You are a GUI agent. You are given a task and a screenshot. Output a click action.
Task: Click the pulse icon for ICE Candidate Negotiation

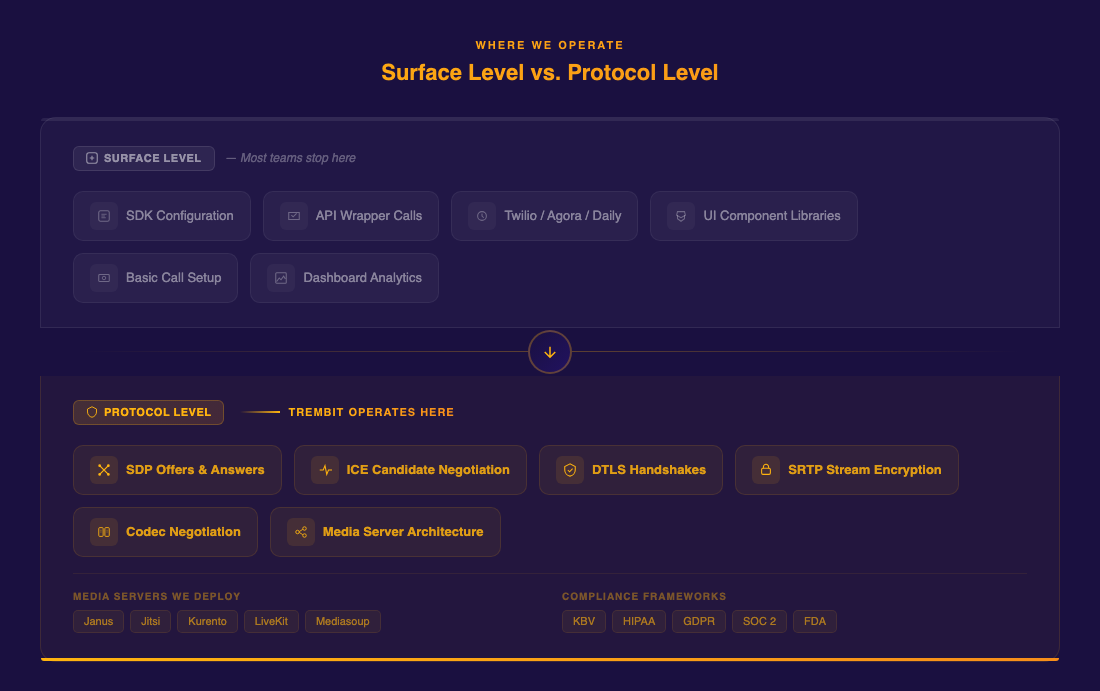click(x=325, y=470)
